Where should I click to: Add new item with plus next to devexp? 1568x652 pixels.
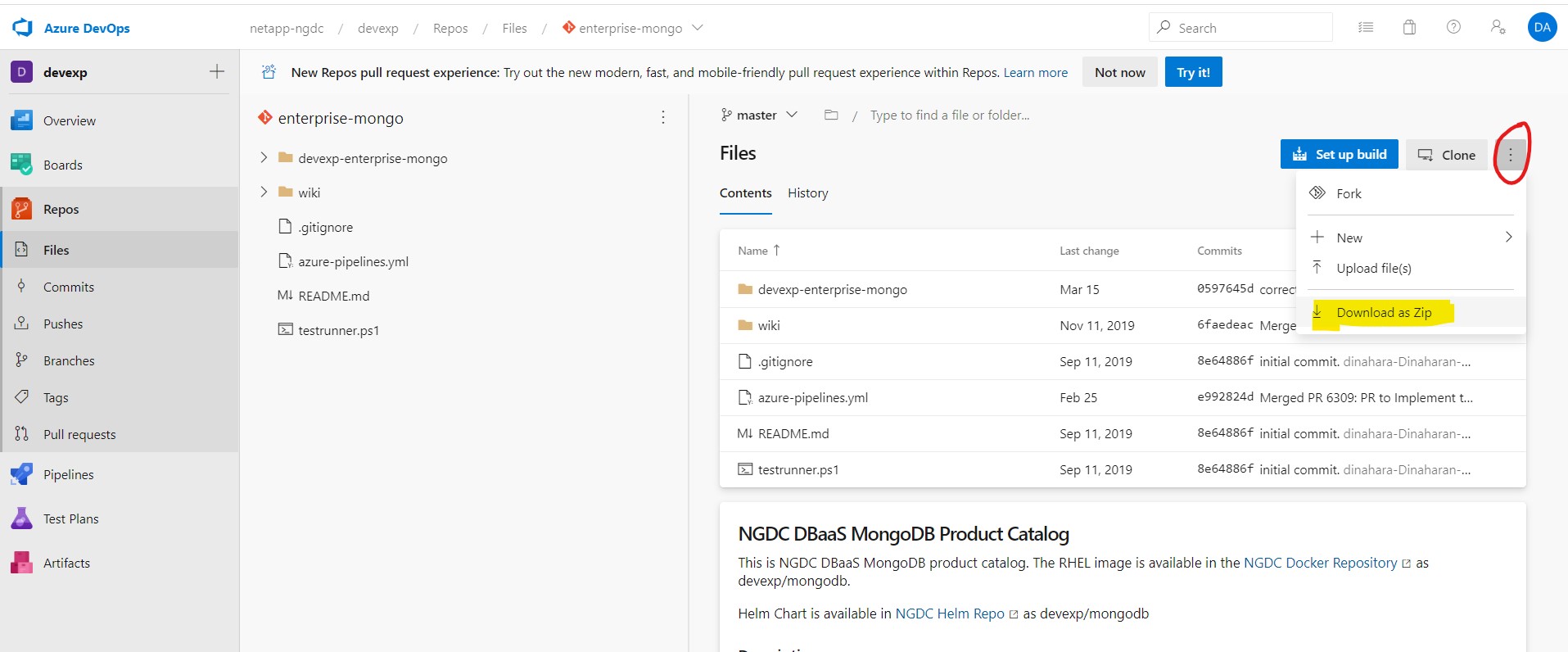click(x=217, y=72)
